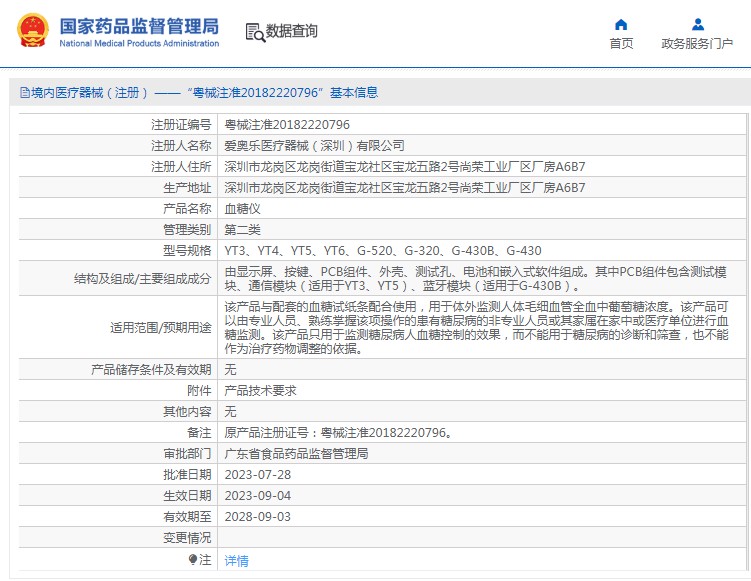Image resolution: width=751 pixels, height=581 pixels.
Task: Click the 生产地址 address value
Action: click(x=405, y=188)
